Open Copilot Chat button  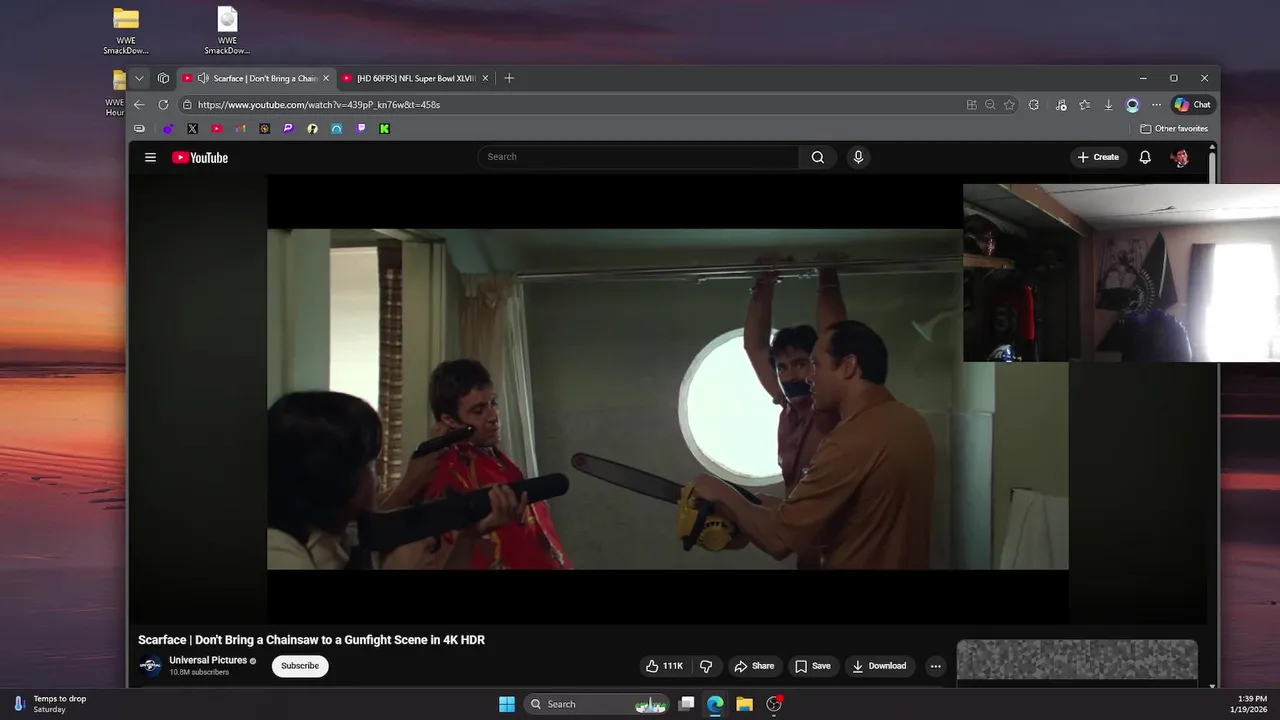click(1192, 104)
